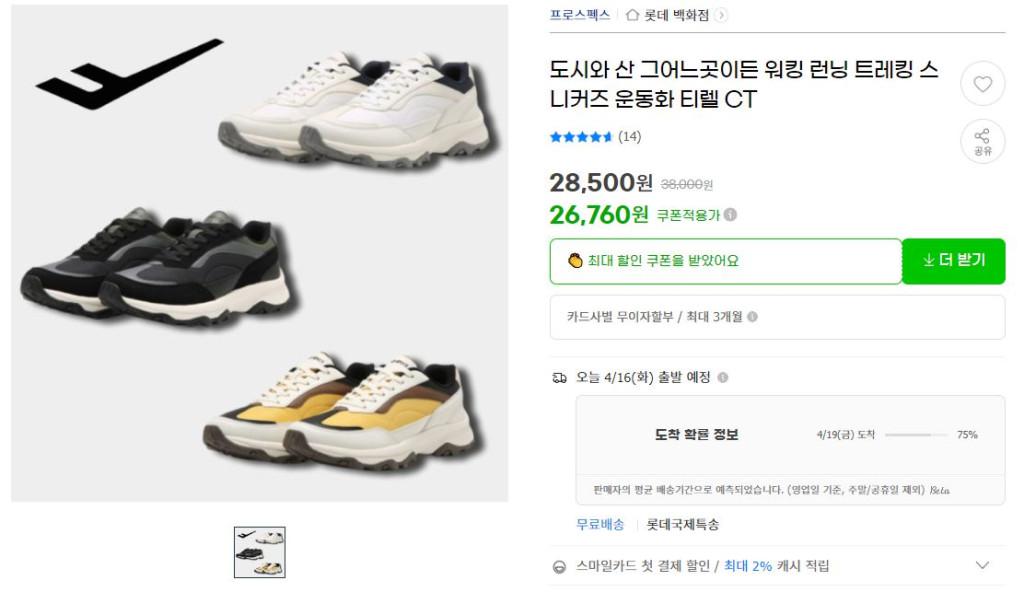Click info icon beside 카드사별 무이자할부
This screenshot has width=1024, height=592.
click(752, 317)
